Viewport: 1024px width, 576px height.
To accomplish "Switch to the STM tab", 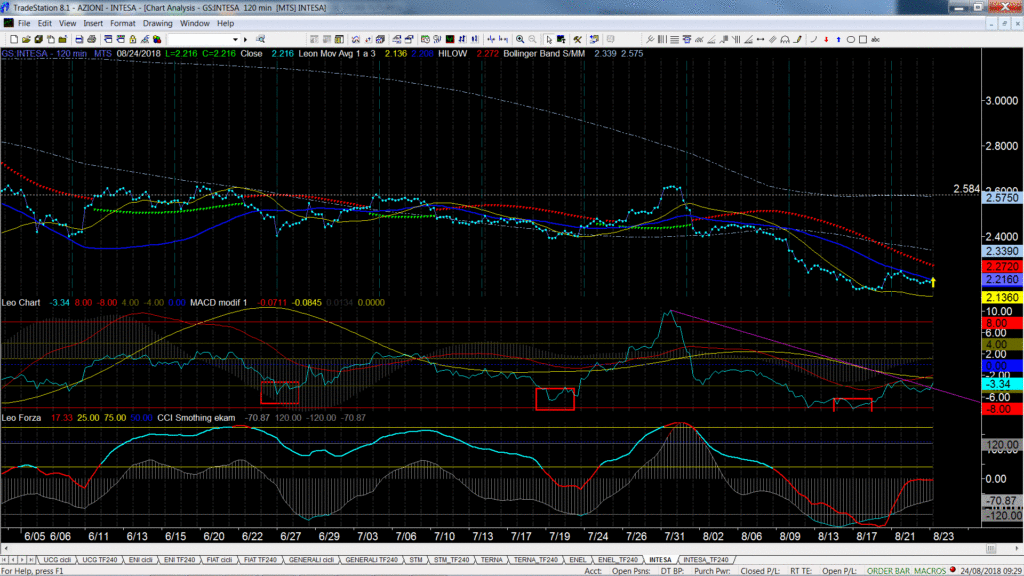I will pyautogui.click(x=416, y=560).
